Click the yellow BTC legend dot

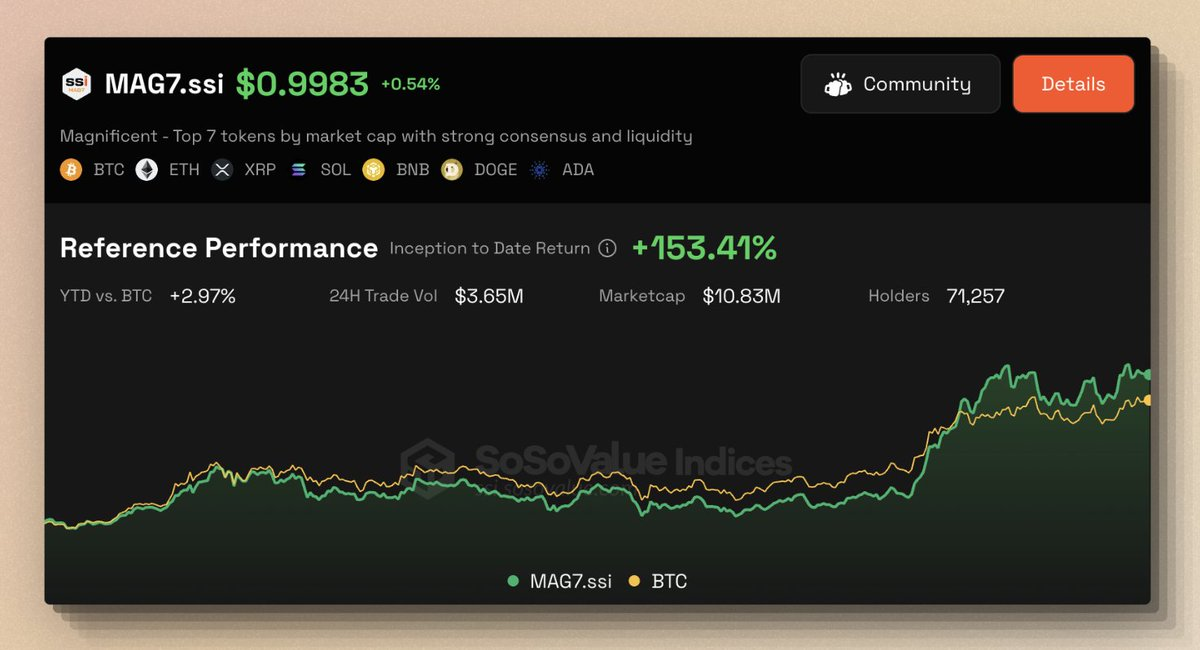click(x=633, y=581)
